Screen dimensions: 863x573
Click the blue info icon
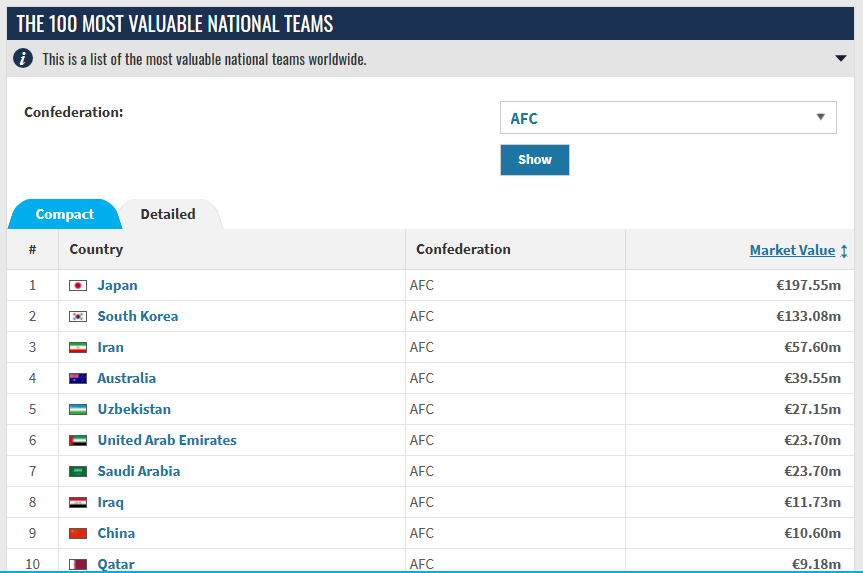point(23,58)
